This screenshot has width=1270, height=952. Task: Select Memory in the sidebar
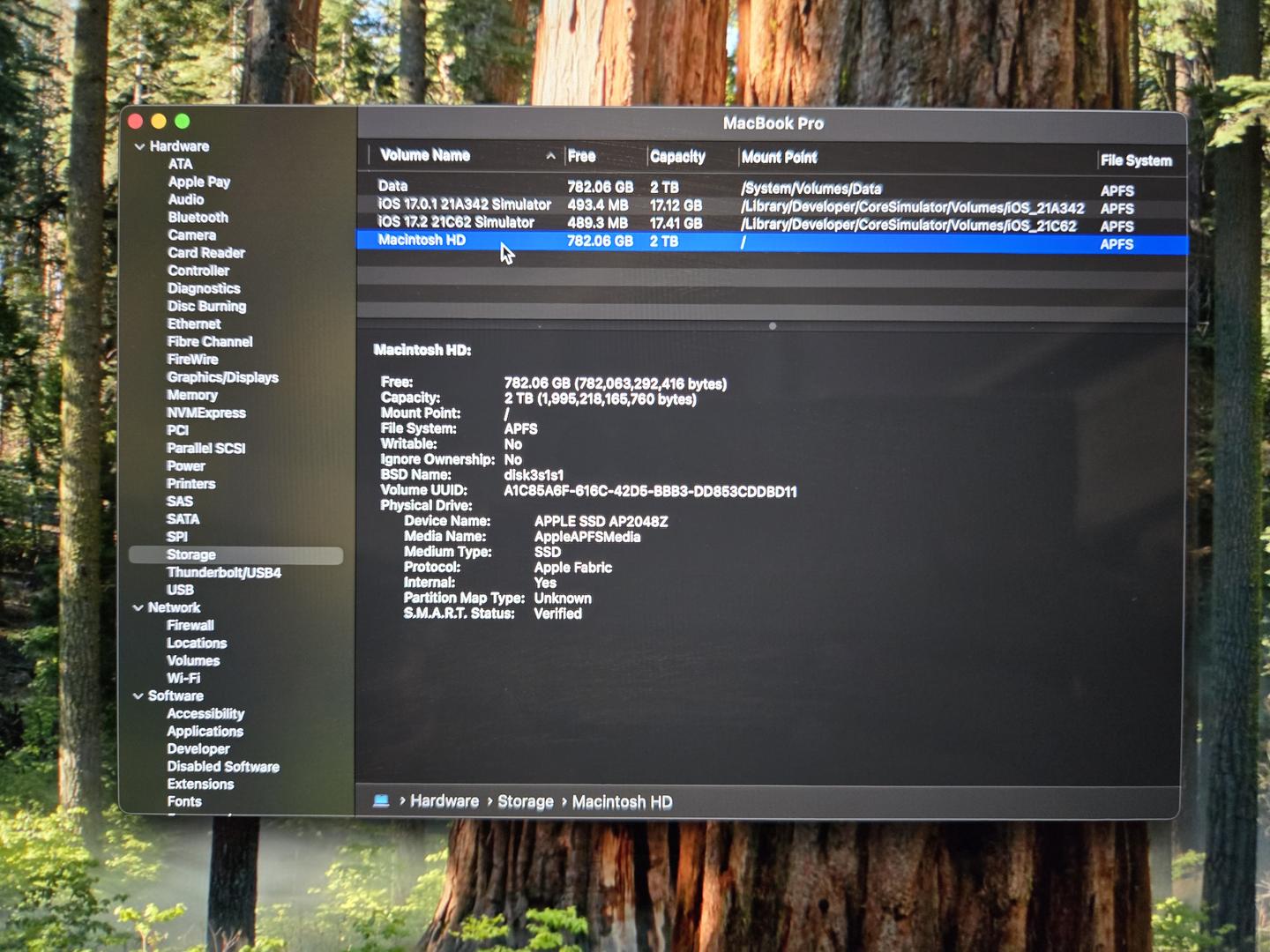(x=191, y=395)
